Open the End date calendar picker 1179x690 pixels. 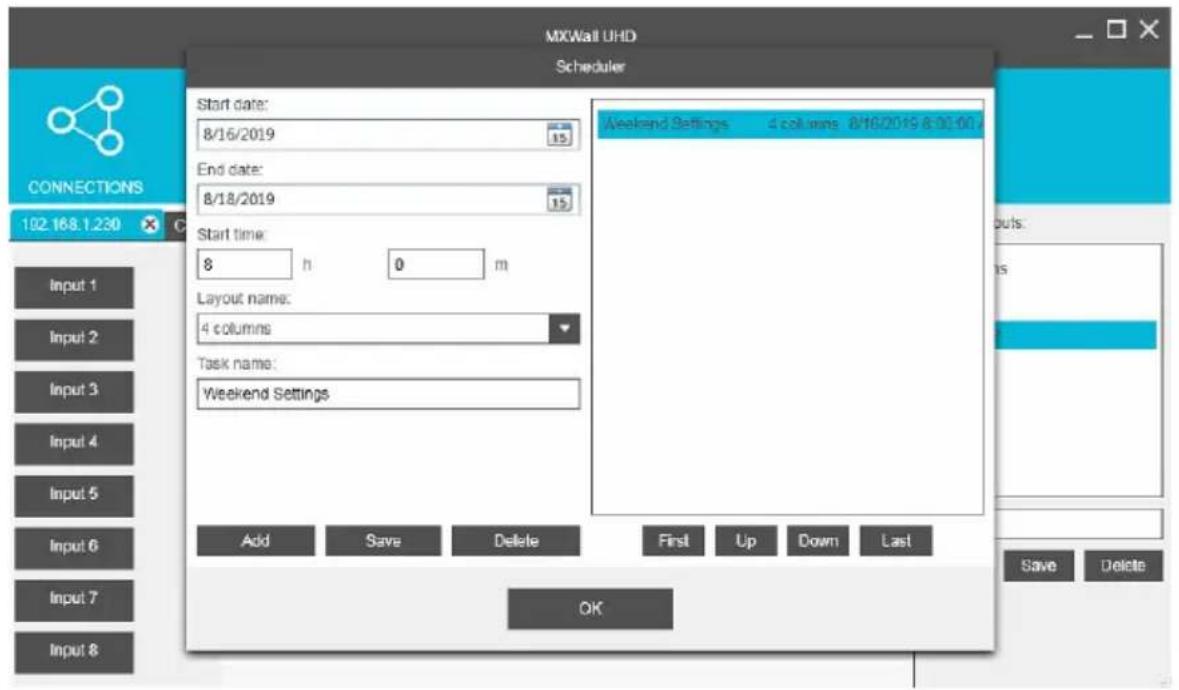point(559,199)
